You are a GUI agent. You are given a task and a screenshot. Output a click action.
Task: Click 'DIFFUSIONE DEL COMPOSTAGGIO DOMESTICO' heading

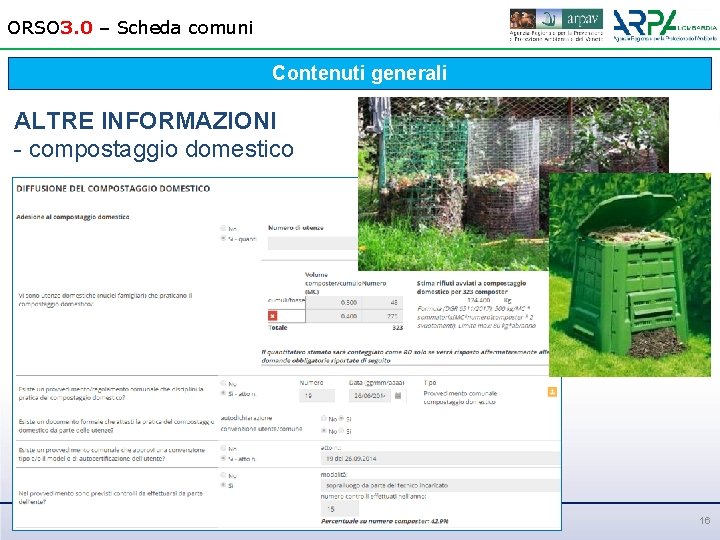(113, 188)
